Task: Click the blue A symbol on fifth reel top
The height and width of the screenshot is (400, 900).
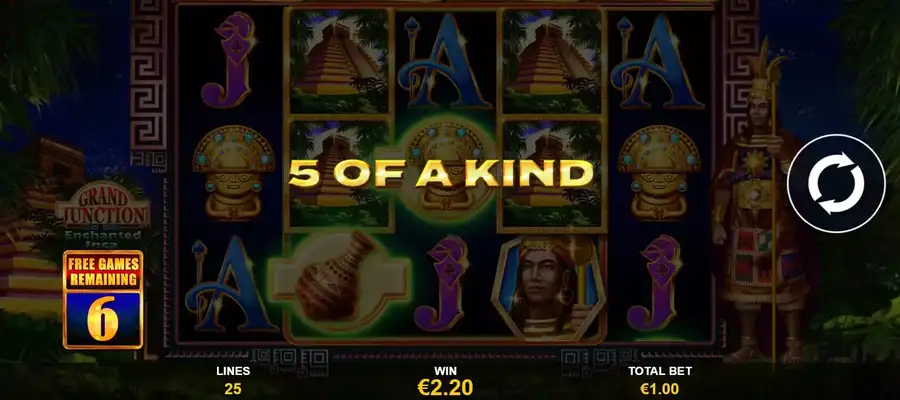Action: coord(658,61)
